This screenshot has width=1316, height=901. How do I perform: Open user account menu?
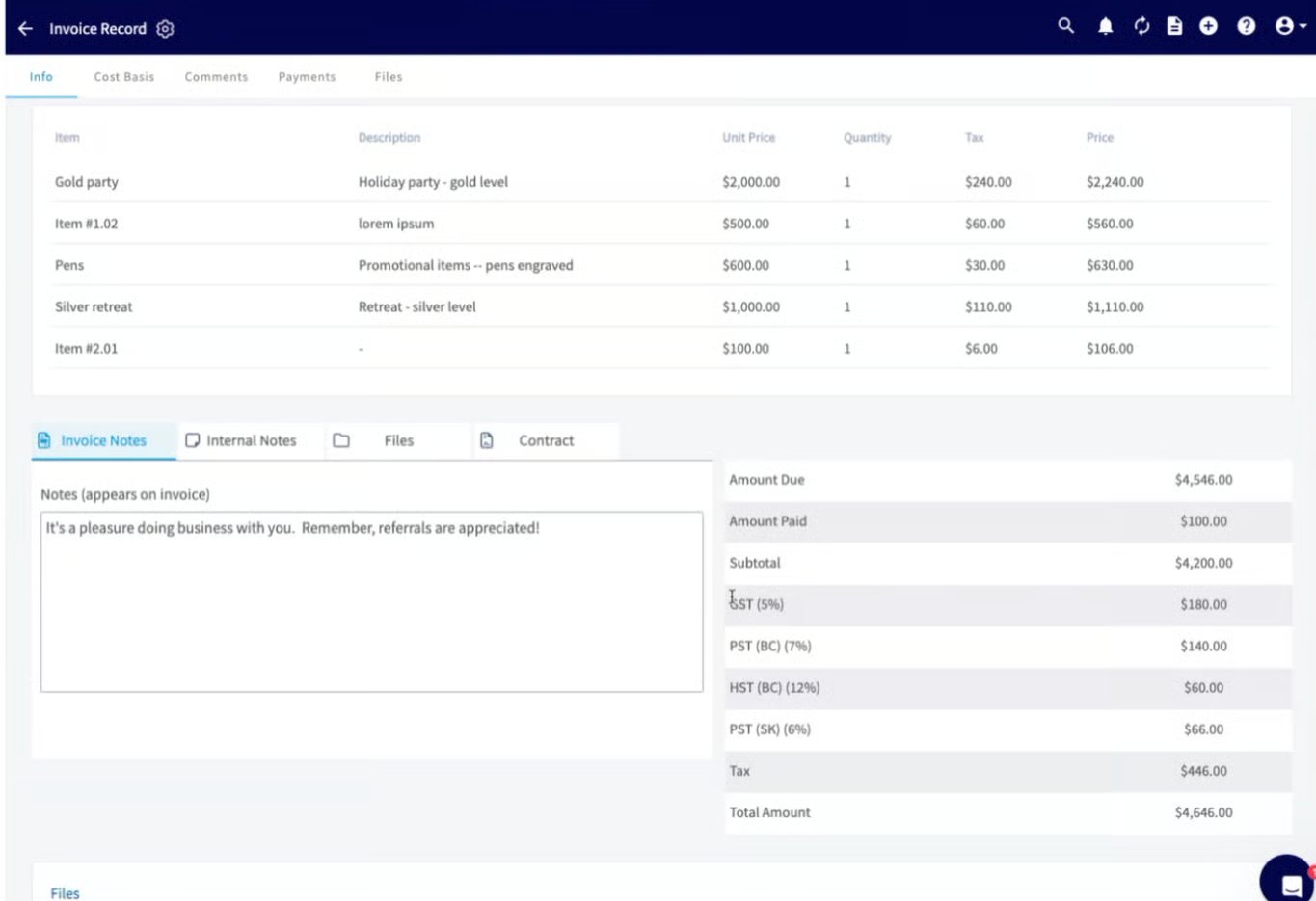tap(1290, 26)
